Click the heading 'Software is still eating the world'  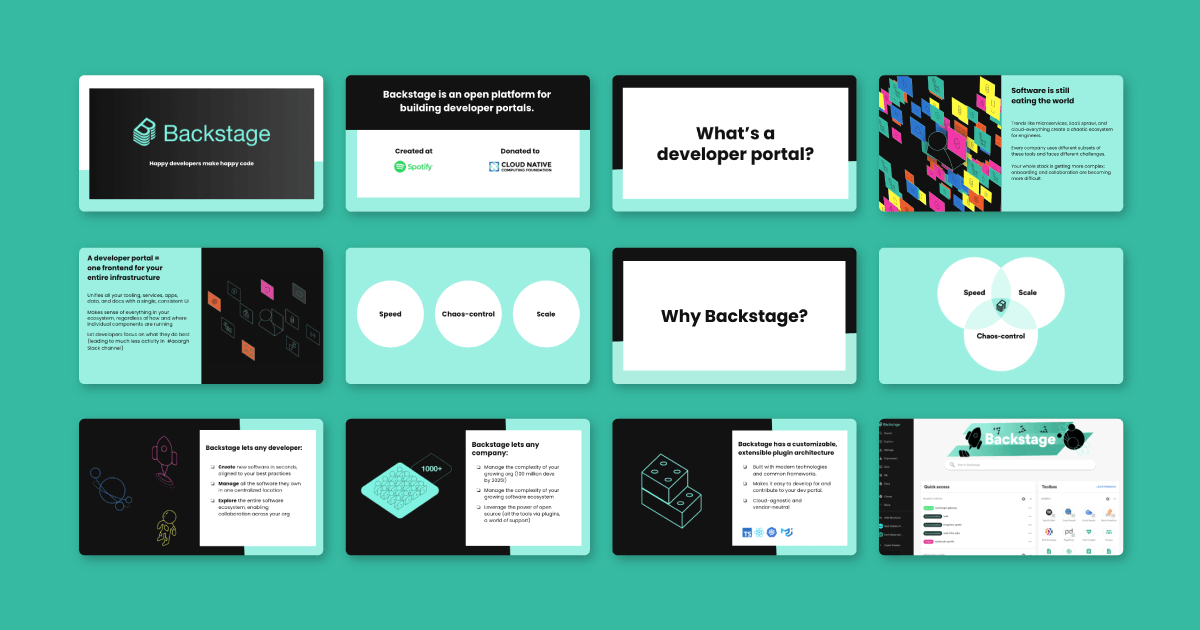coord(1044,95)
